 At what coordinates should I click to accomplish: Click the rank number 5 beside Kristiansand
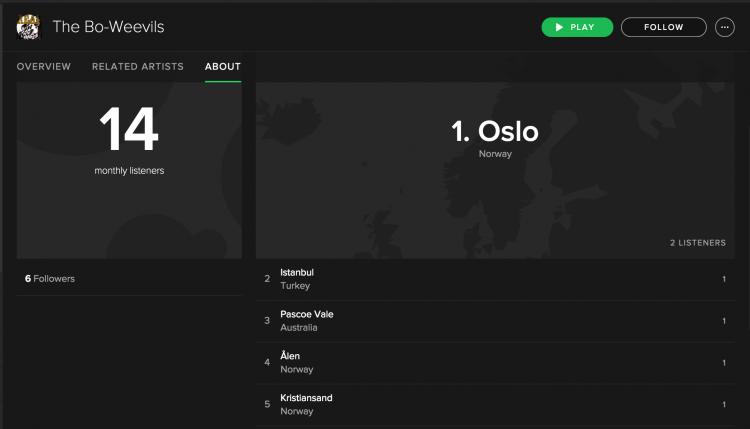tap(267, 404)
